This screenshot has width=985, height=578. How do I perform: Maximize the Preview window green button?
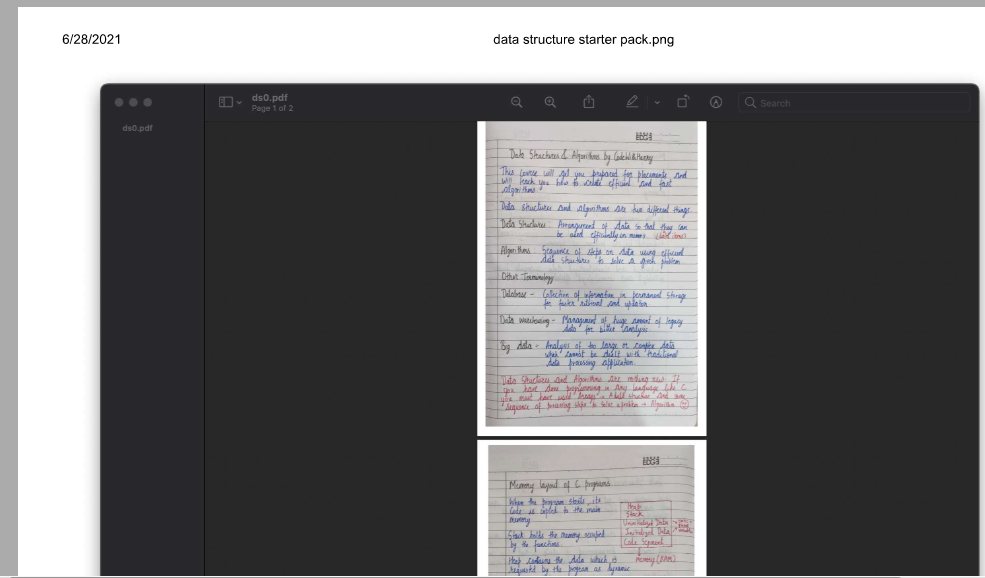148,102
